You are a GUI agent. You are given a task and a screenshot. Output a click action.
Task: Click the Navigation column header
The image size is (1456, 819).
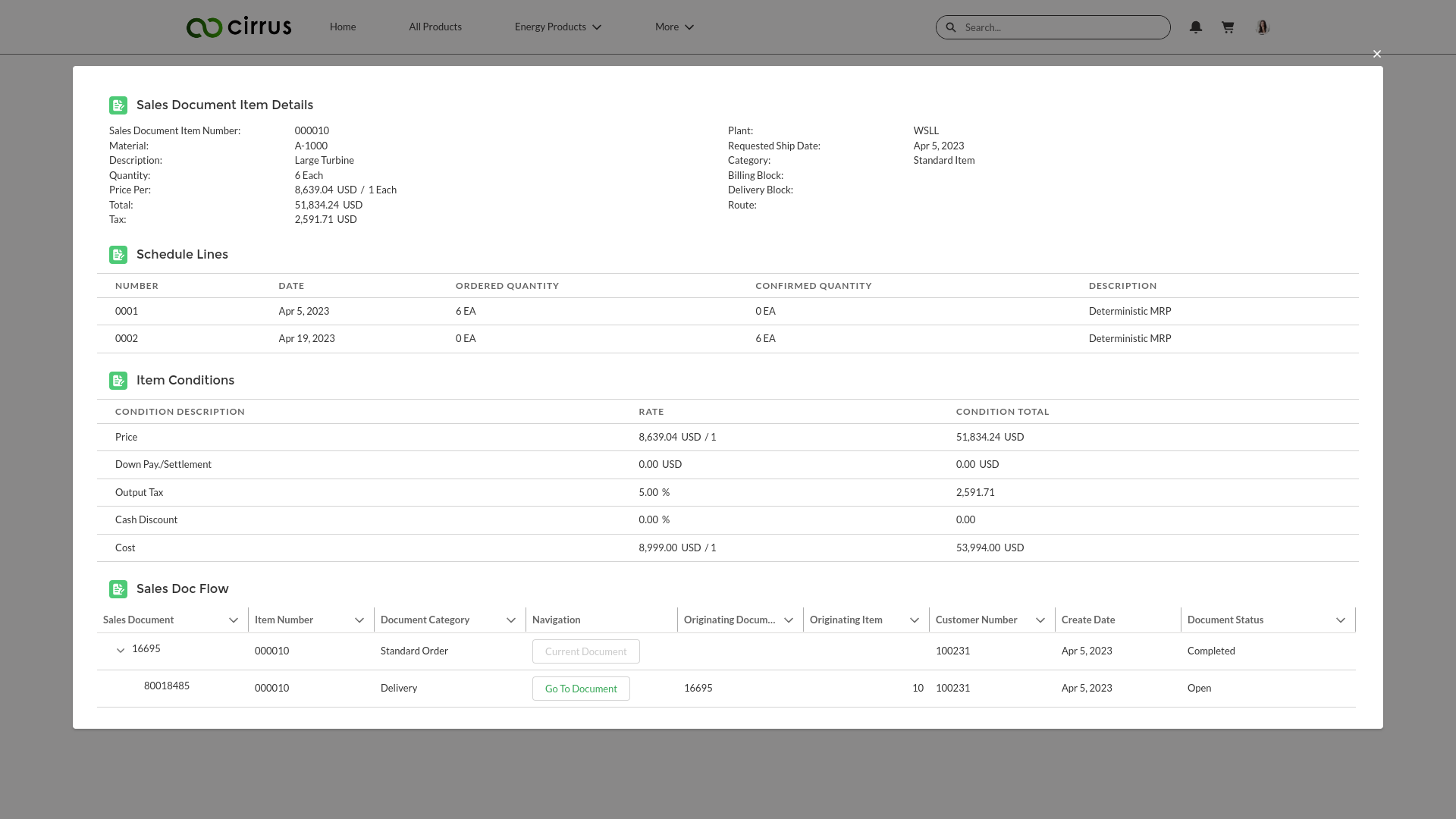click(557, 620)
